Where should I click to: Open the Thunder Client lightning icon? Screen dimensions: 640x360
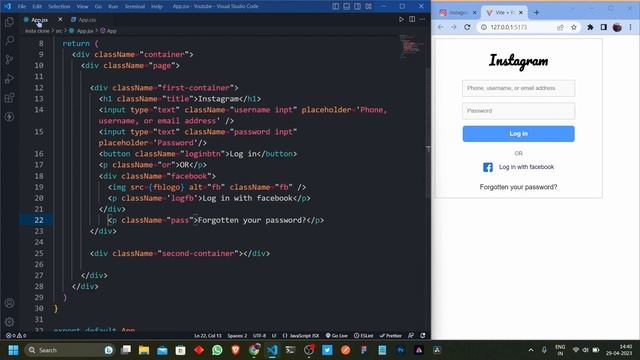click(9, 117)
